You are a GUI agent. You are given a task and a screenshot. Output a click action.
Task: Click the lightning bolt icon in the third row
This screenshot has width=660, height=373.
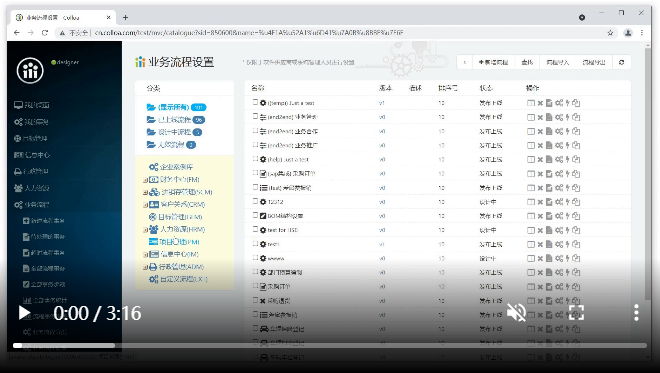[567, 131]
